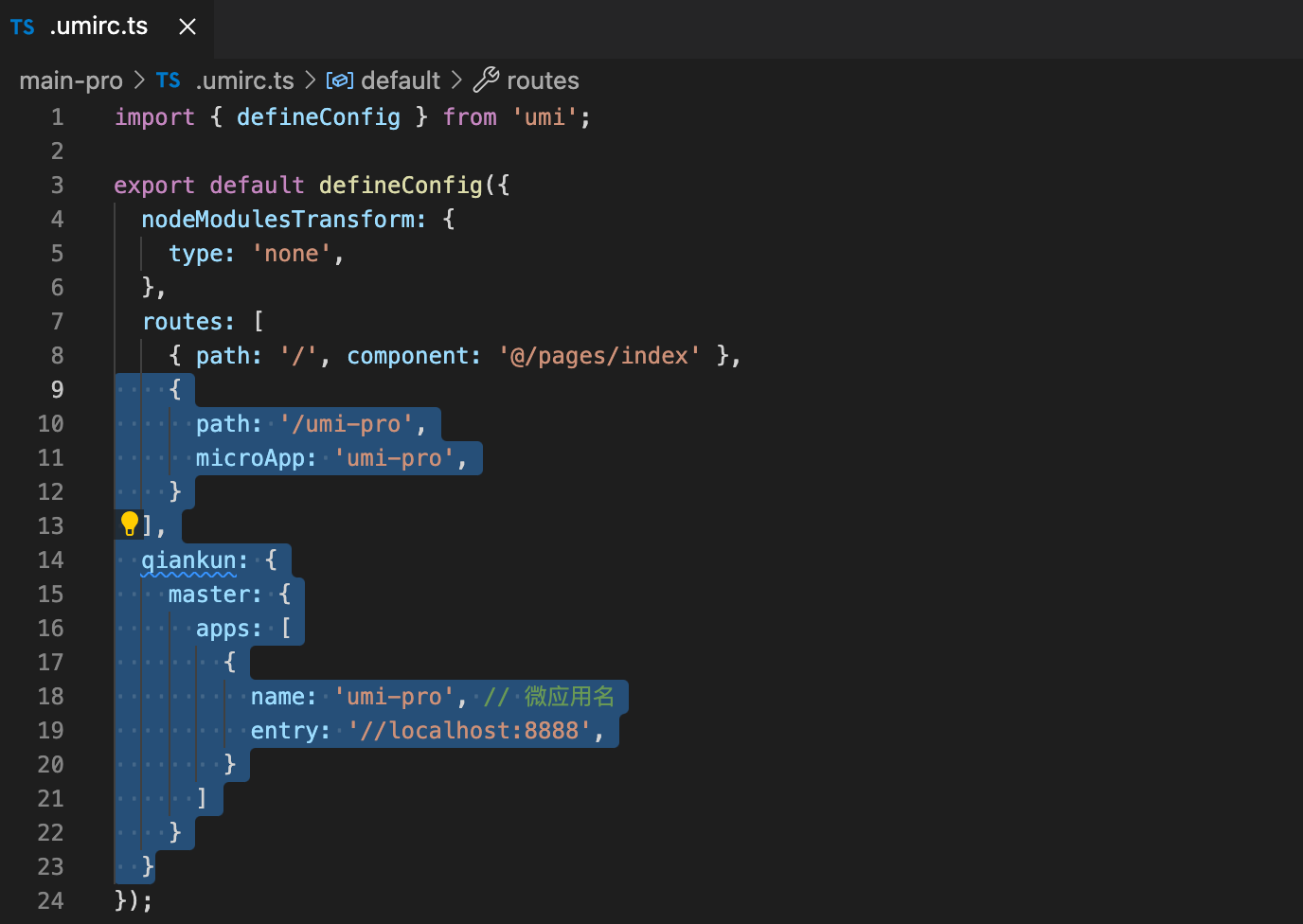
Task: Click the 'none' string value
Action: [x=292, y=254]
